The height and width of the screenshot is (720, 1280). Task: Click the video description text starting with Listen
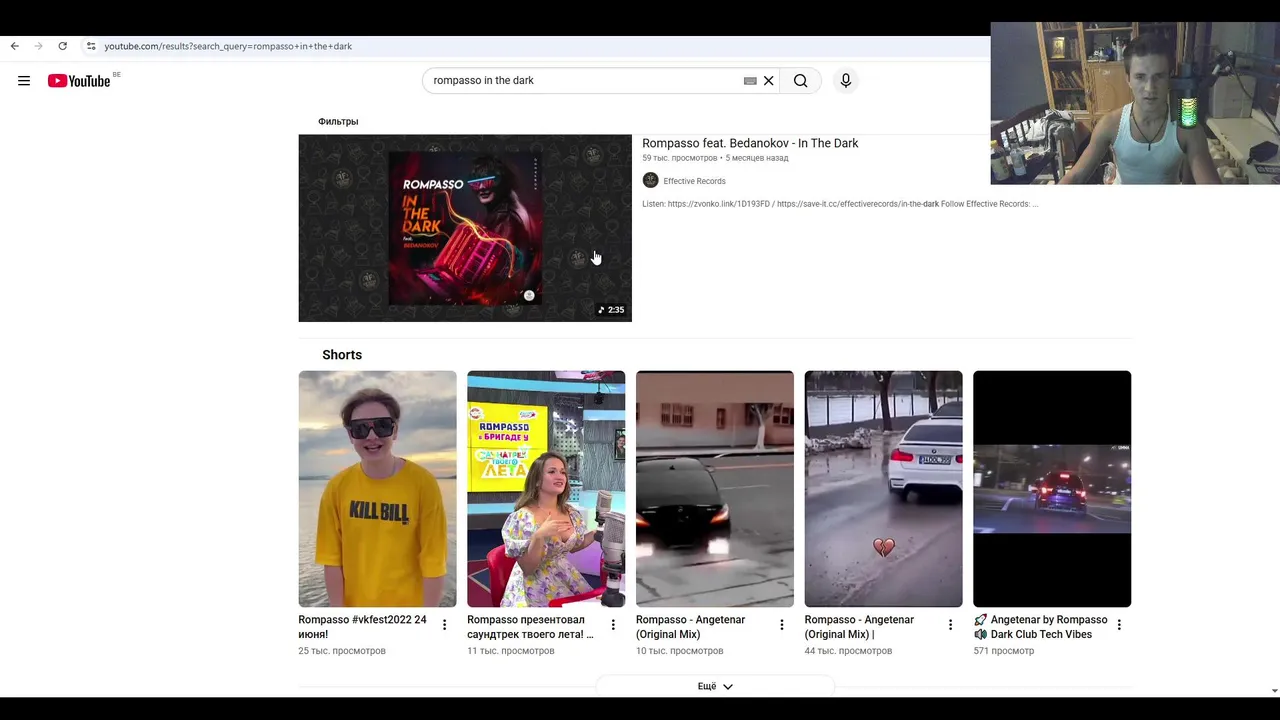click(840, 204)
